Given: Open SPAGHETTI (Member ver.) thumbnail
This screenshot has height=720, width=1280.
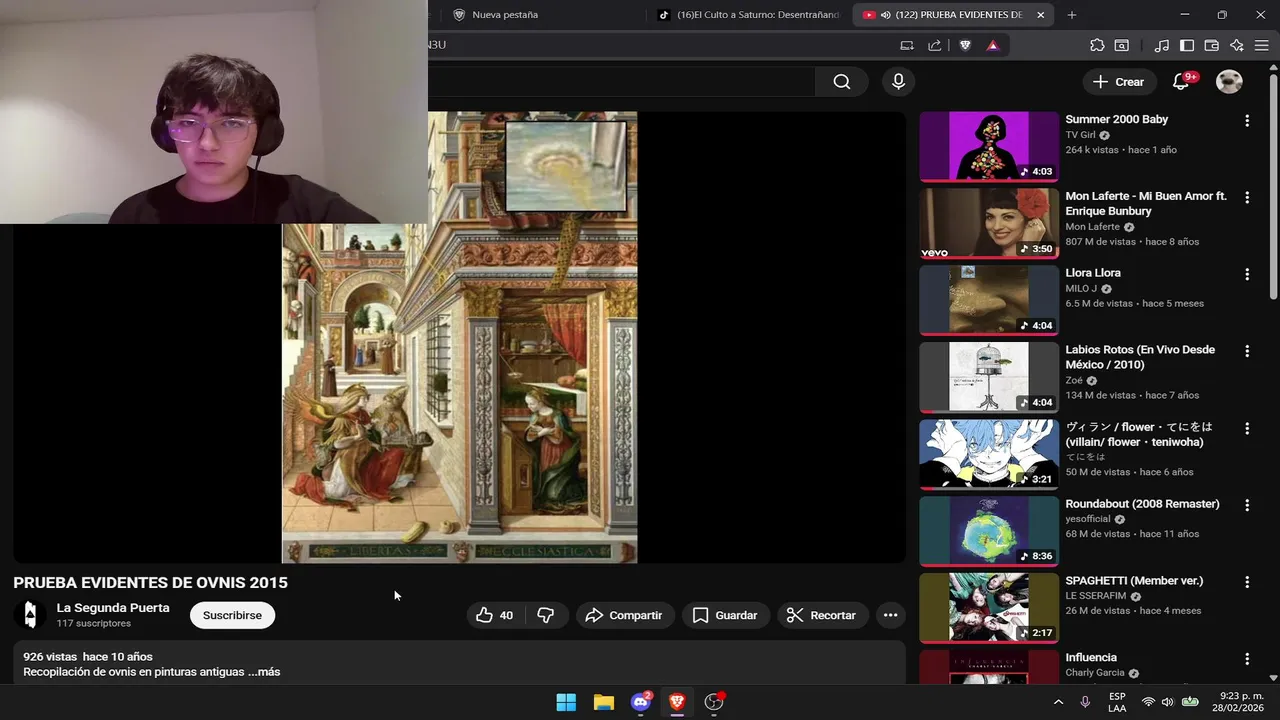Looking at the screenshot, I should (x=989, y=607).
